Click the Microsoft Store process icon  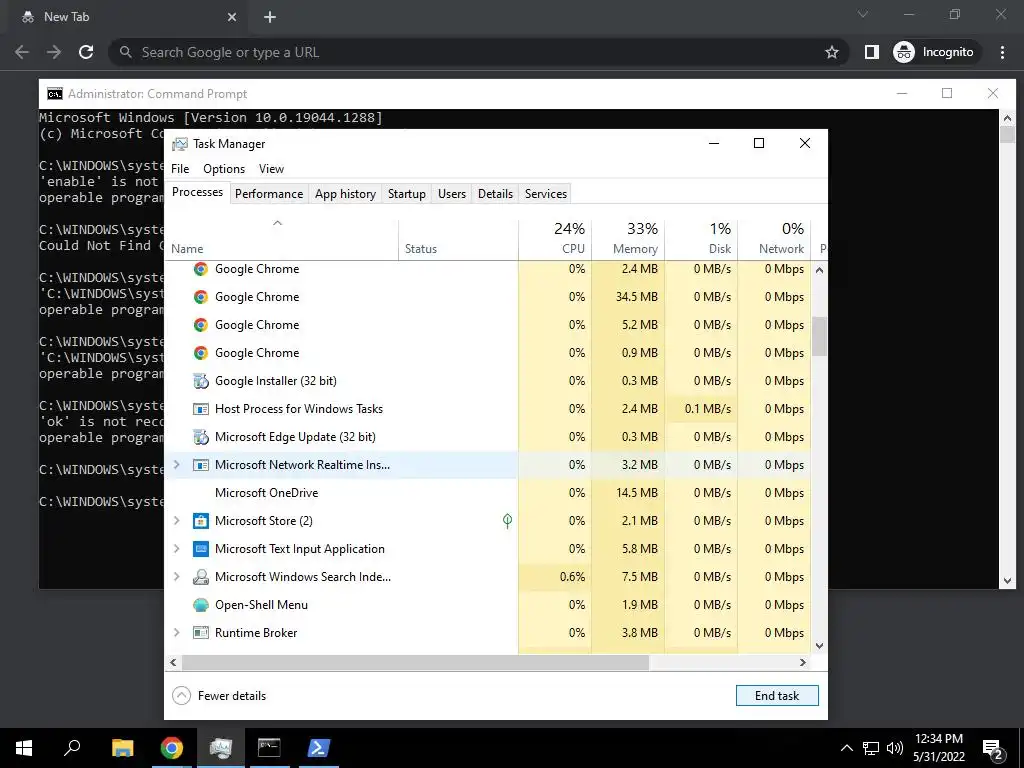click(x=200, y=521)
